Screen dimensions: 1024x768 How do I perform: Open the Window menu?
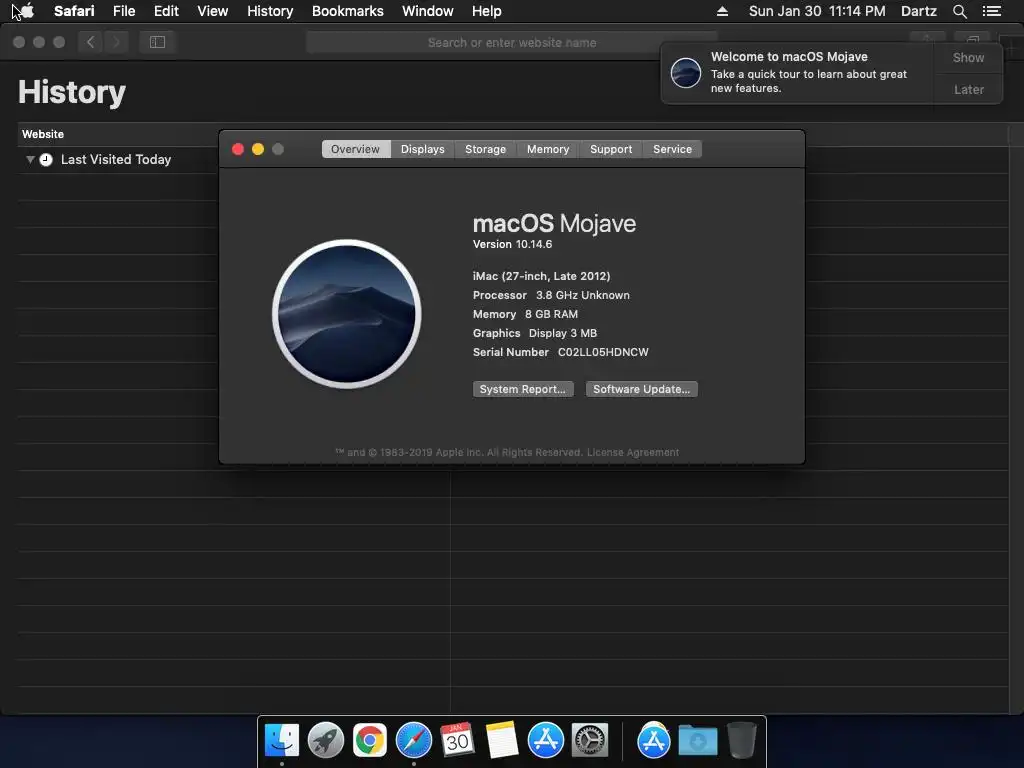[x=428, y=11]
